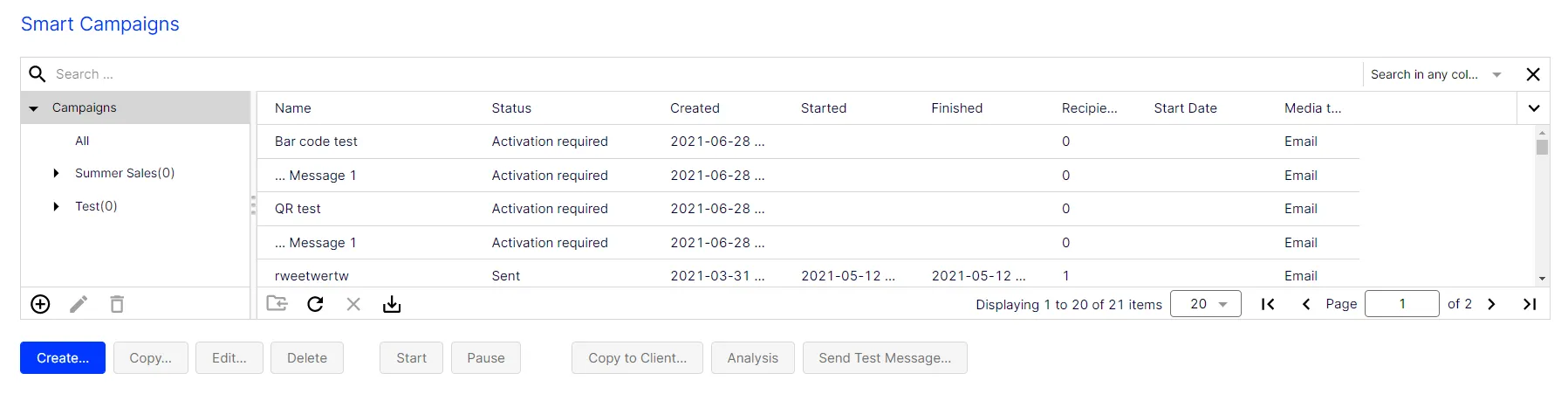This screenshot has width=1568, height=394.
Task: Go to the last page of results
Action: (1530, 304)
